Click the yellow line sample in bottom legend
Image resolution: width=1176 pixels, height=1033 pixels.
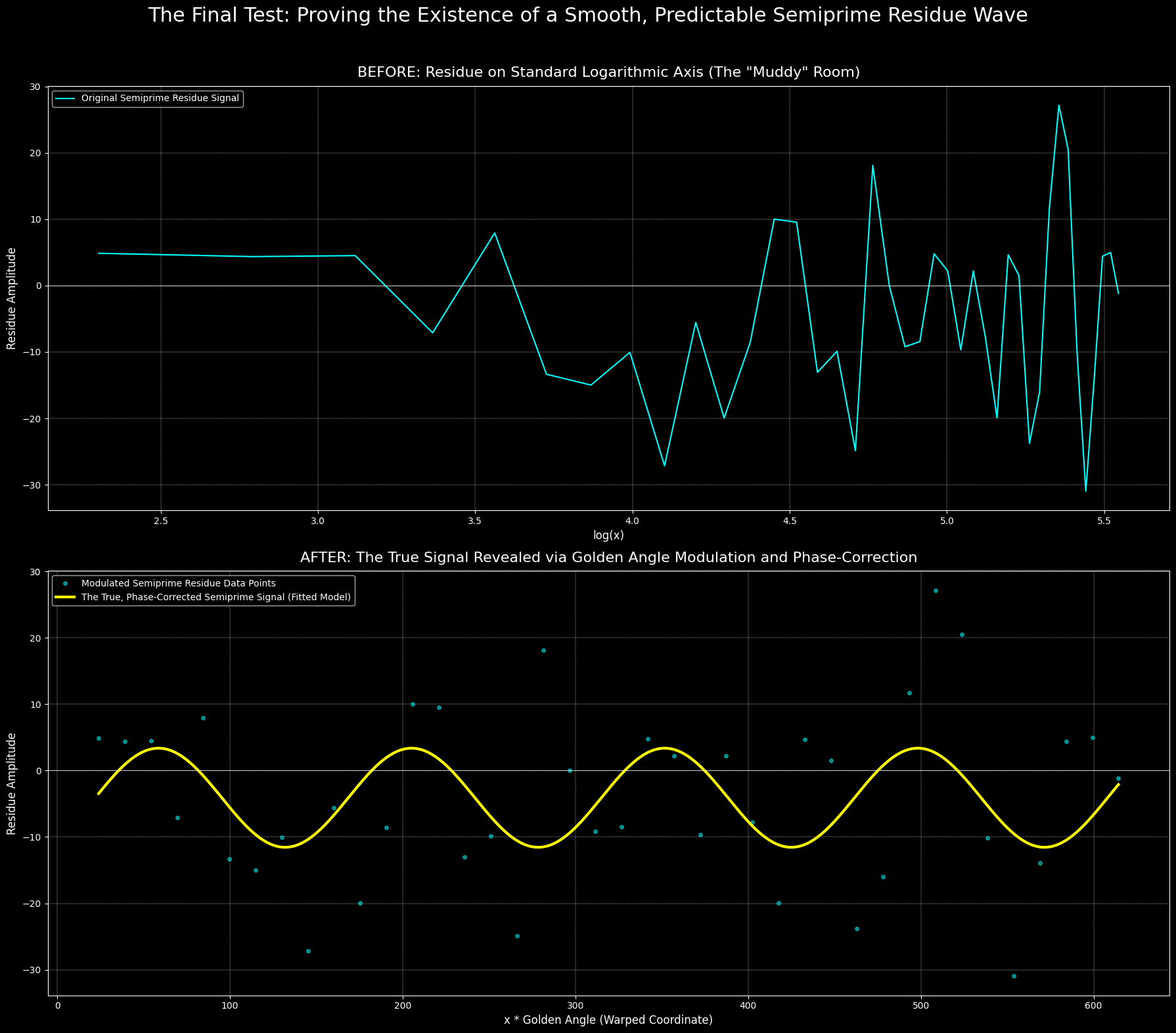[x=66, y=598]
